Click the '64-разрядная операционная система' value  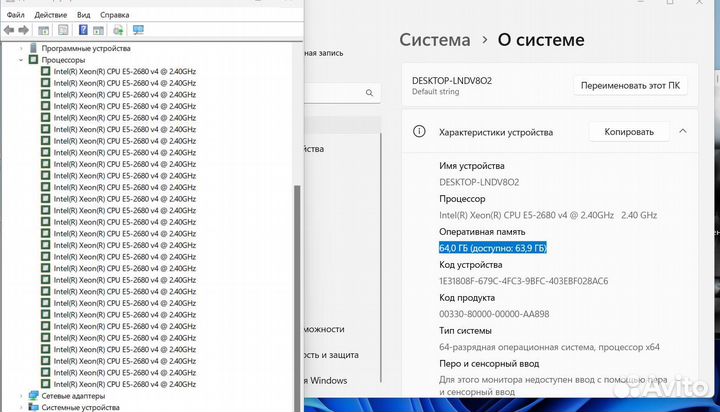[x=549, y=347]
